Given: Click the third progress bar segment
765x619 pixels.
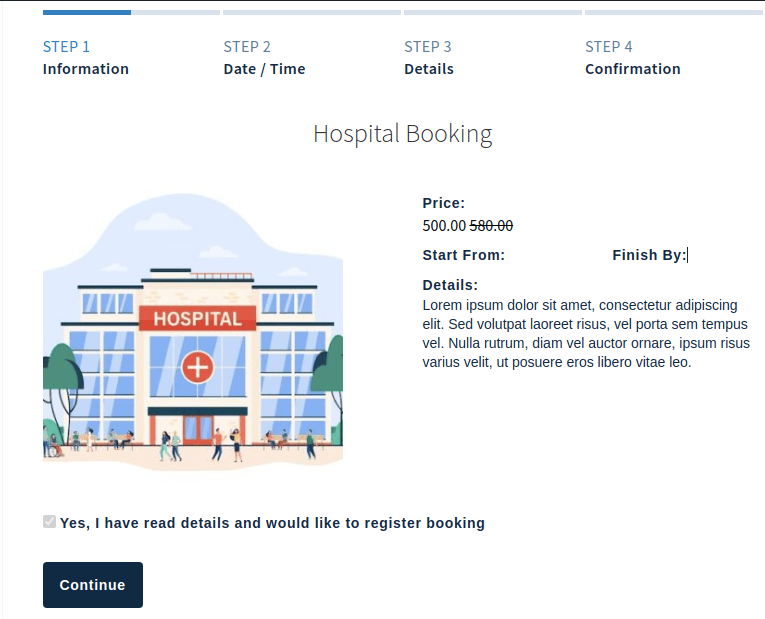Looking at the screenshot, I should (x=311, y=12).
